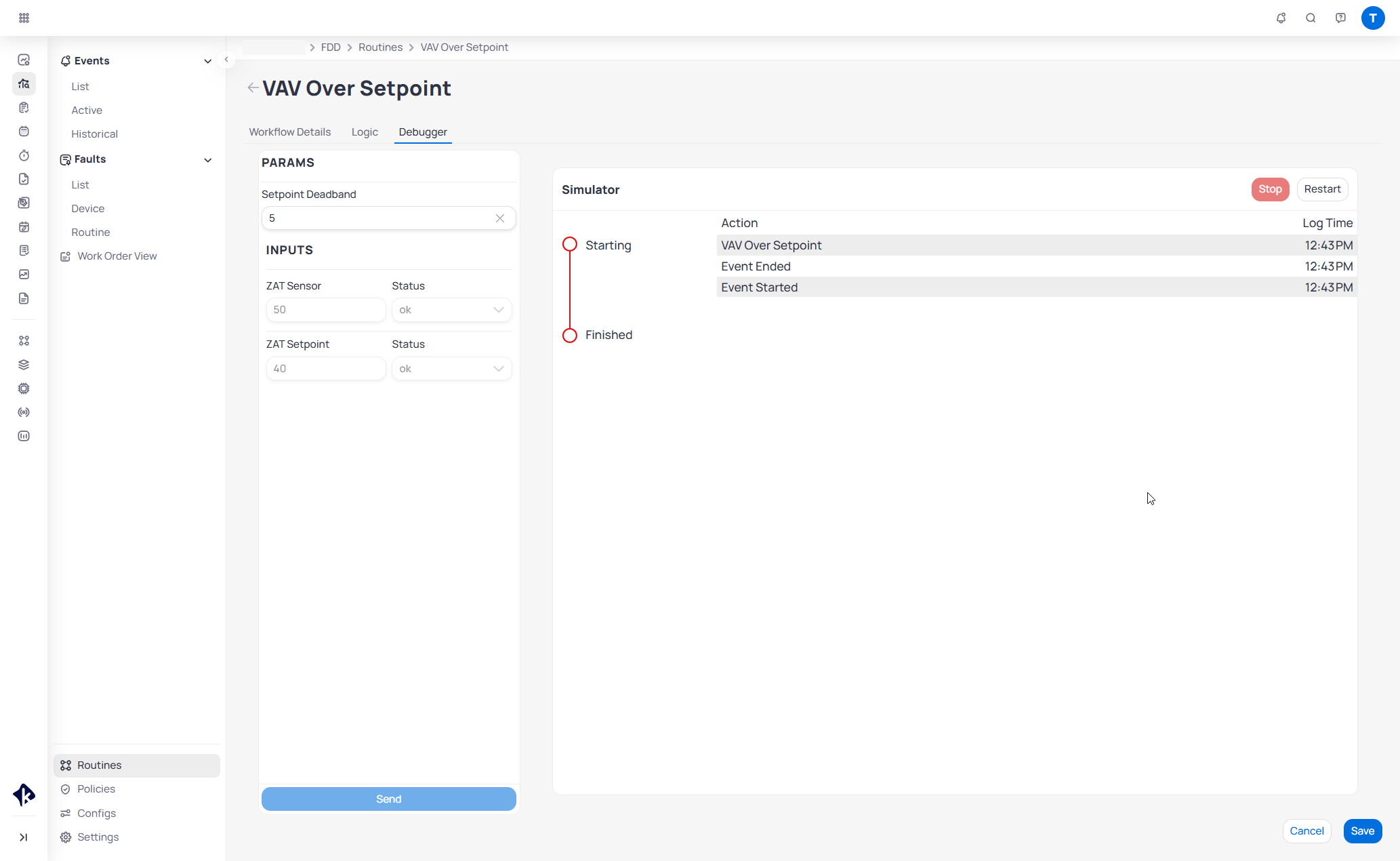Open Faults Device view

[x=87, y=208]
